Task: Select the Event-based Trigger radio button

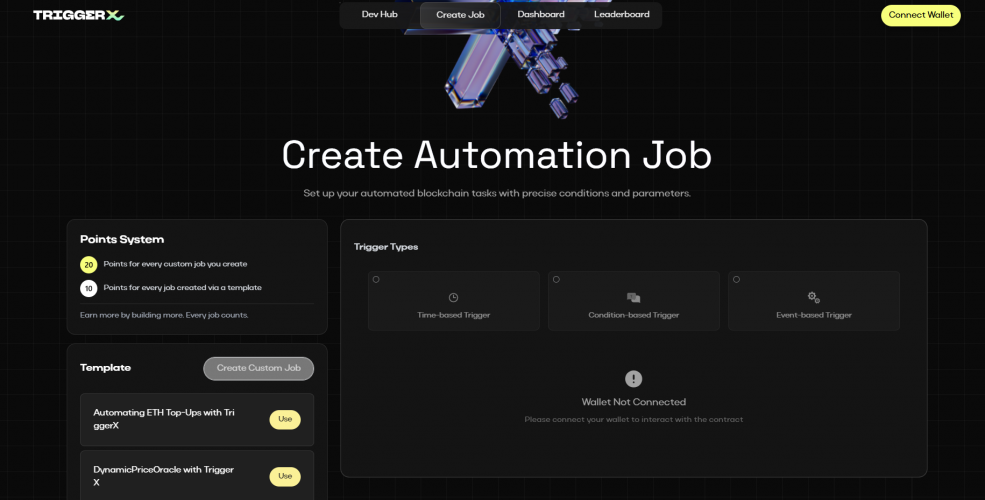Action: coord(736,280)
